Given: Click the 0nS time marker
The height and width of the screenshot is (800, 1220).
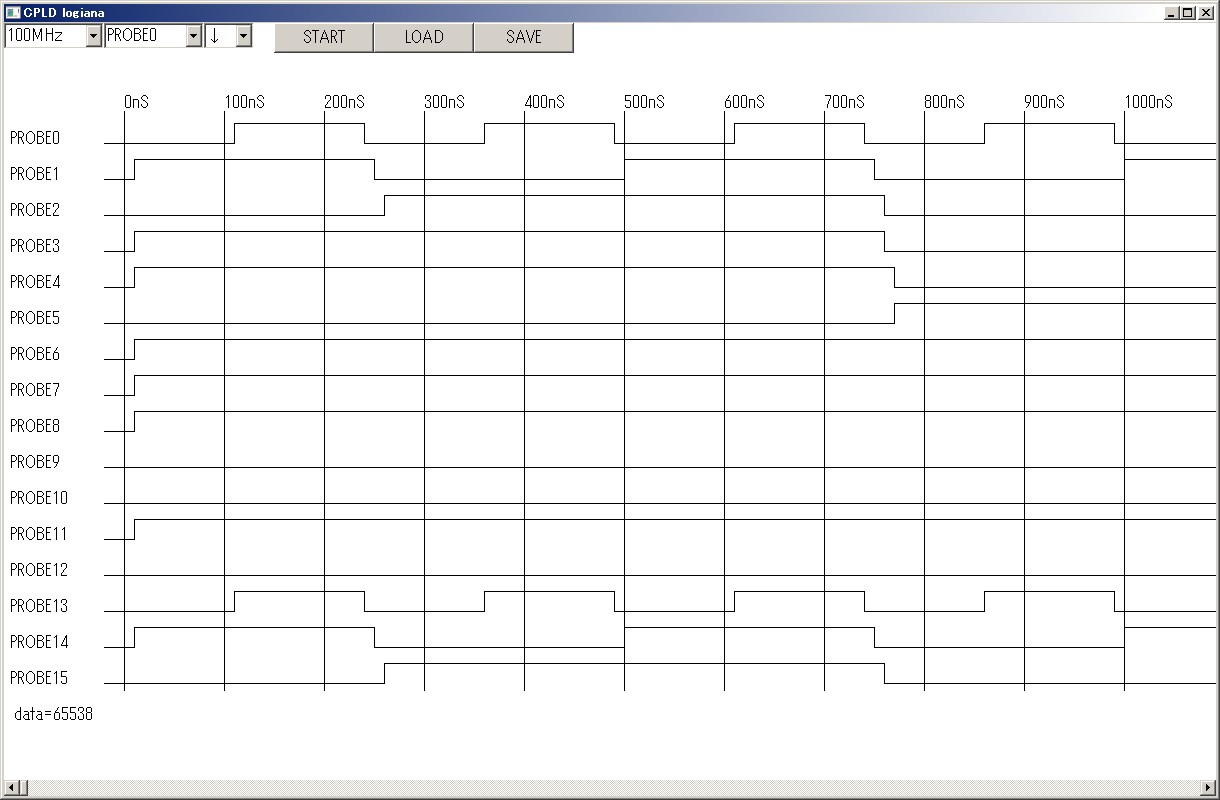Looking at the screenshot, I should [137, 102].
